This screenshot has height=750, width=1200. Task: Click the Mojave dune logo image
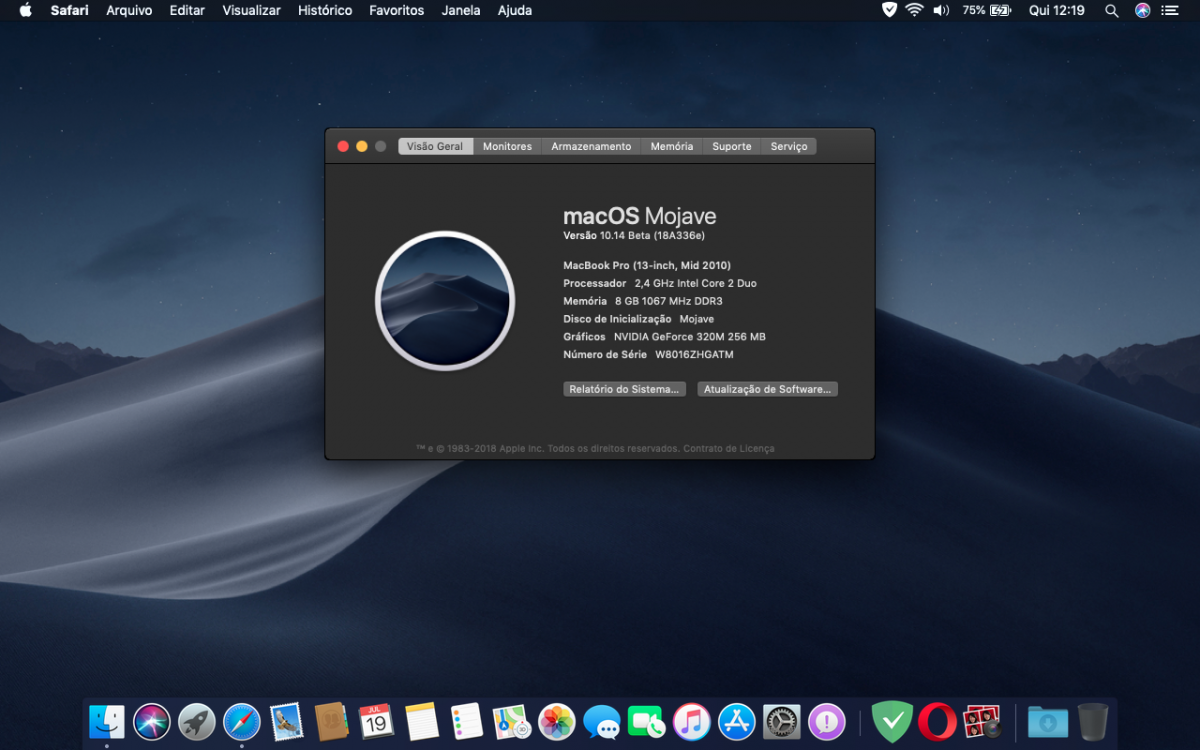(445, 301)
